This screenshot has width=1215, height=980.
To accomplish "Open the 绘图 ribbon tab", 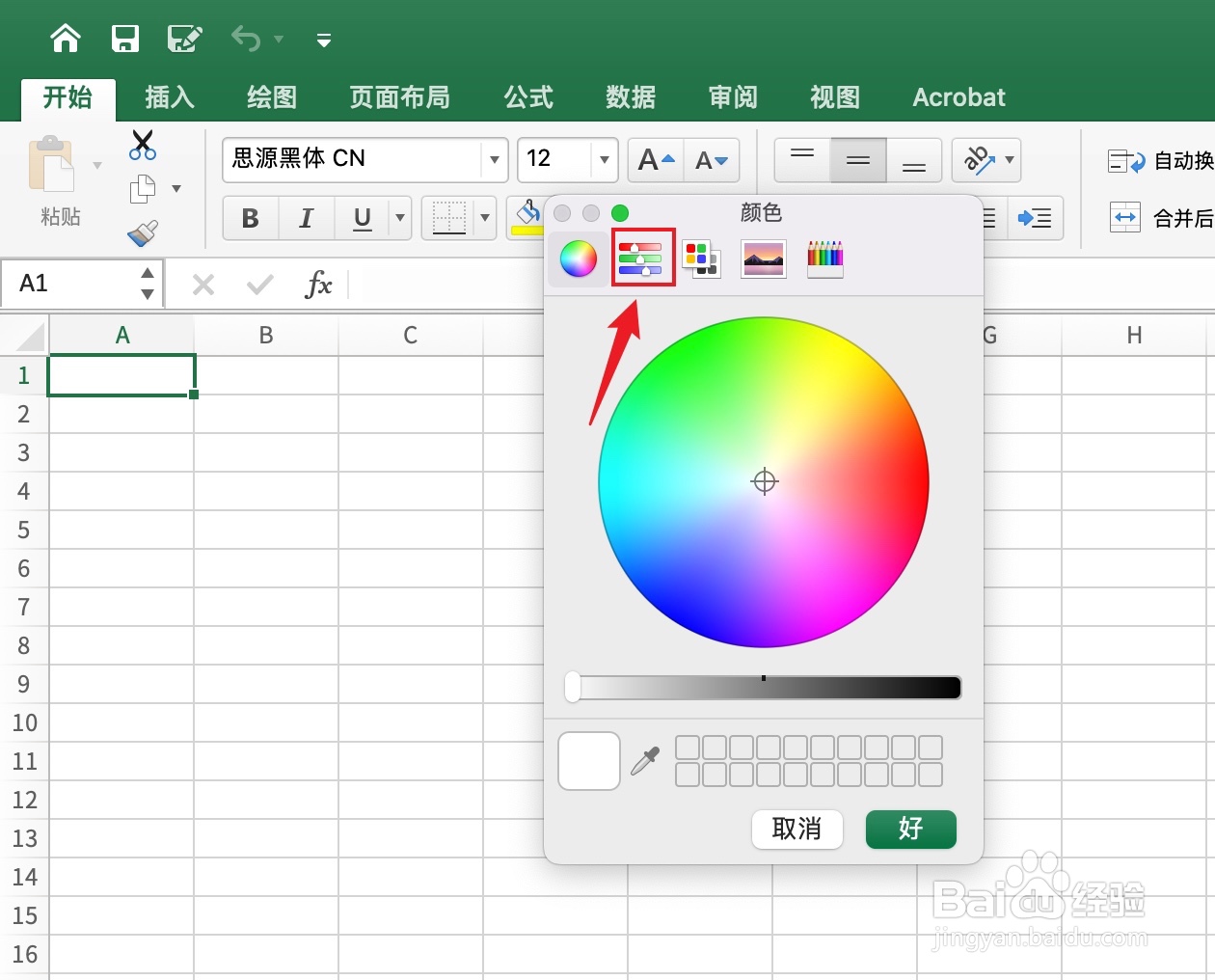I will (x=272, y=97).
